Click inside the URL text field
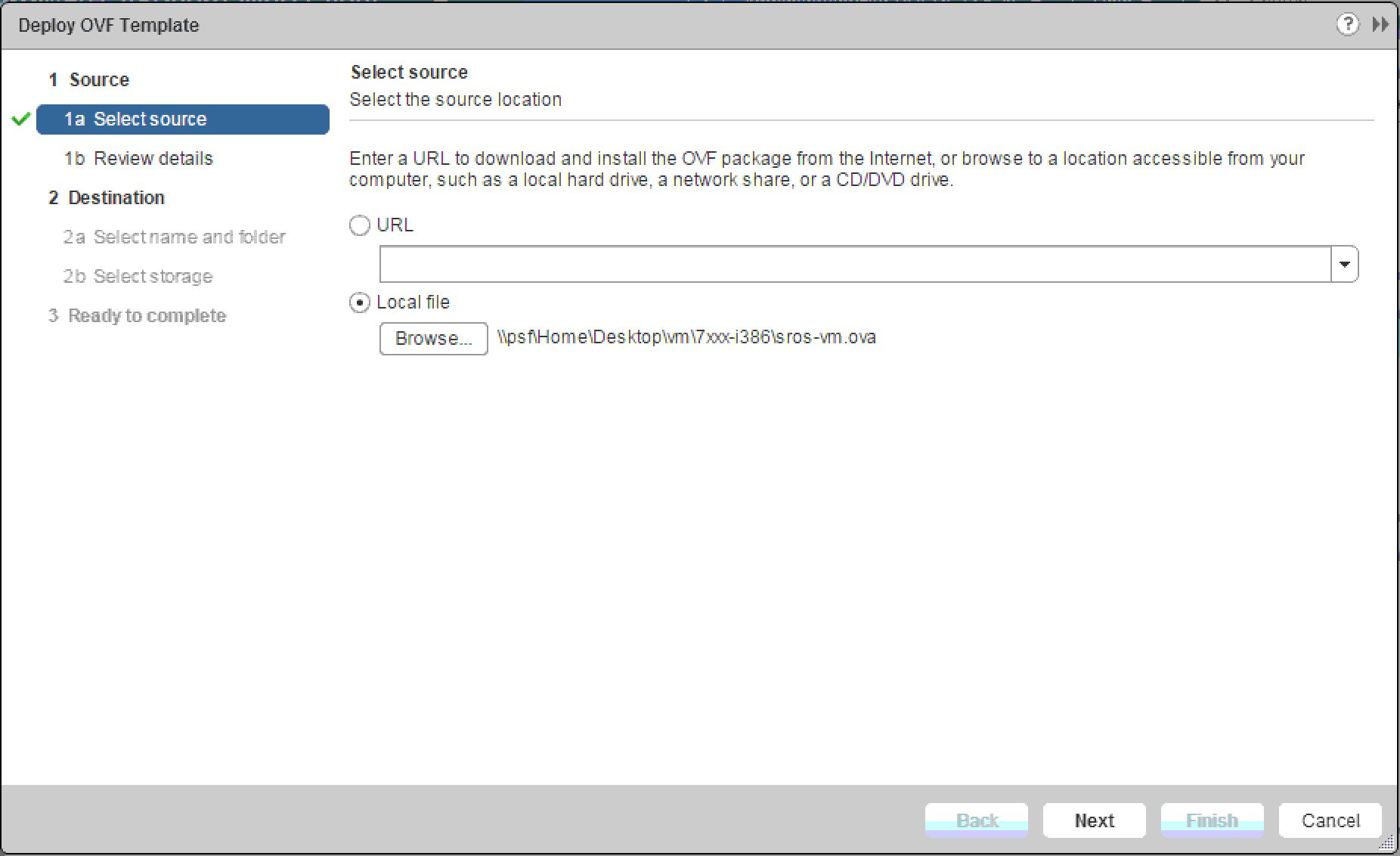Viewport: 1400px width, 856px height. tap(854, 265)
